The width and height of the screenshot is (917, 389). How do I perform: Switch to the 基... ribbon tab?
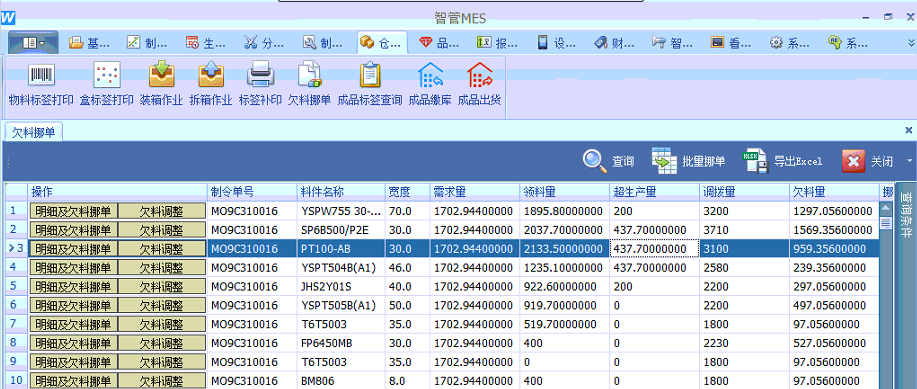[89, 42]
